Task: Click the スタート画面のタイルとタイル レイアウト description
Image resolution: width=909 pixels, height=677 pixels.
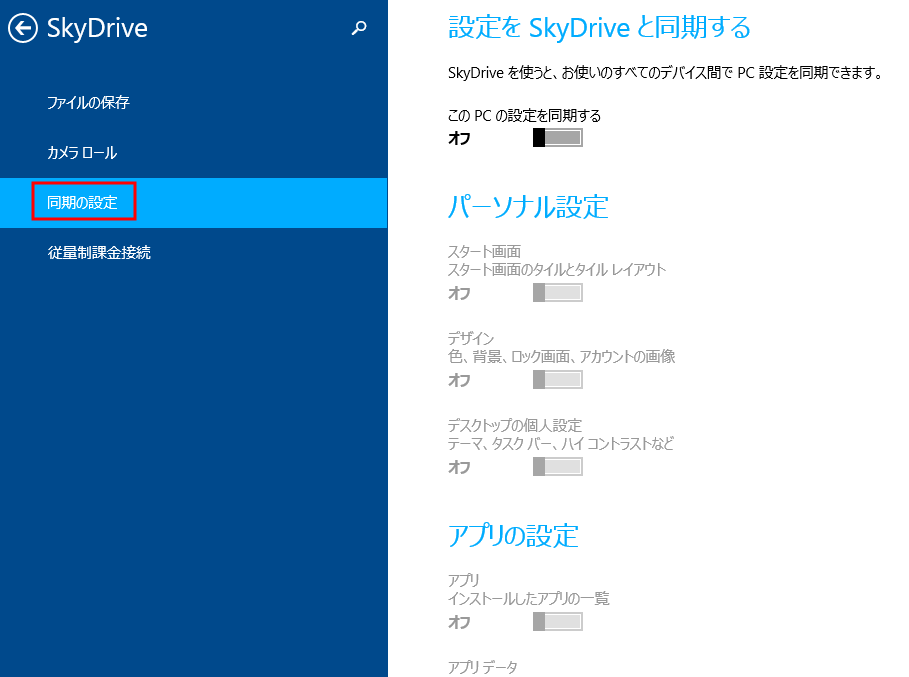Action: (557, 270)
